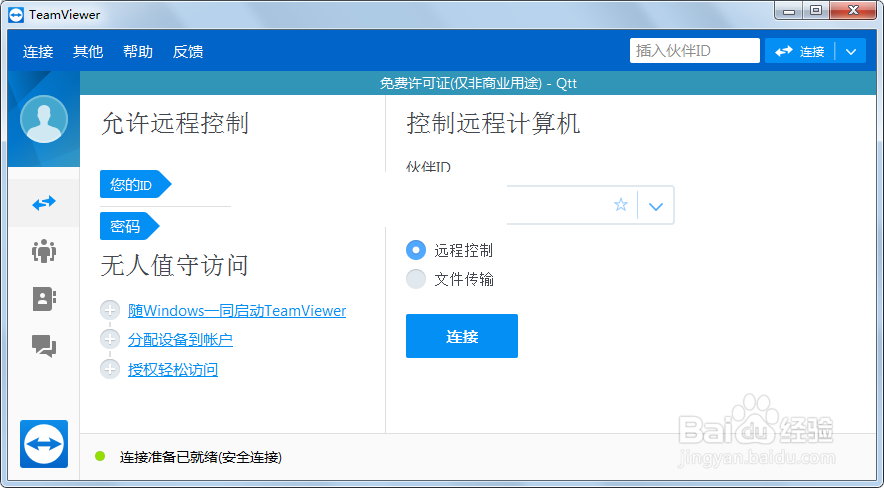Viewport: 884px width, 488px height.
Task: Click the 密码 label tag
Action: coord(130,226)
